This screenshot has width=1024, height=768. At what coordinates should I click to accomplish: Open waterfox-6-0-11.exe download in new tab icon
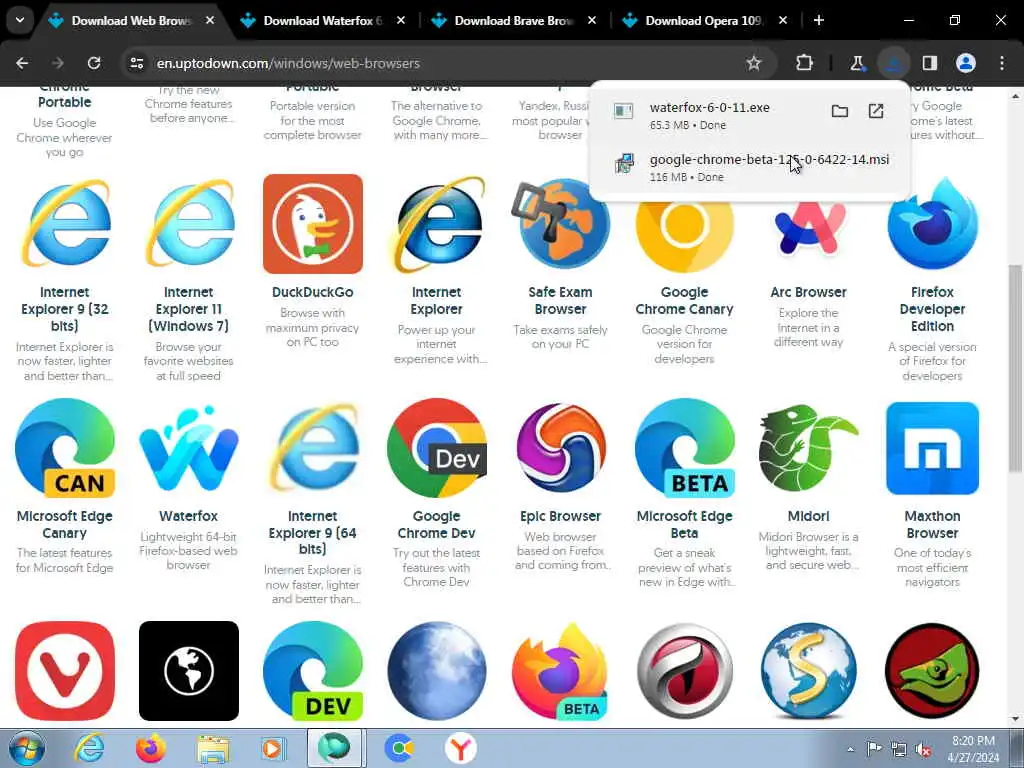coord(876,111)
